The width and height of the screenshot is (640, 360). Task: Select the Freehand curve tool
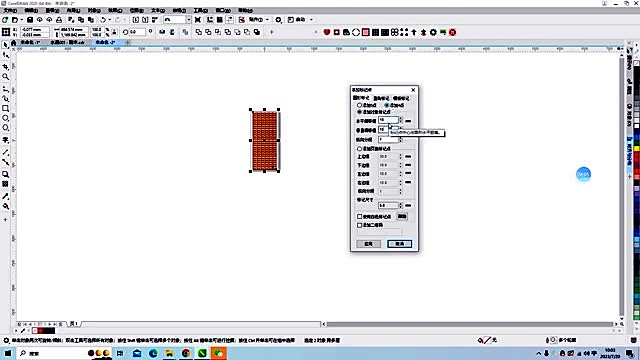coord(5,89)
